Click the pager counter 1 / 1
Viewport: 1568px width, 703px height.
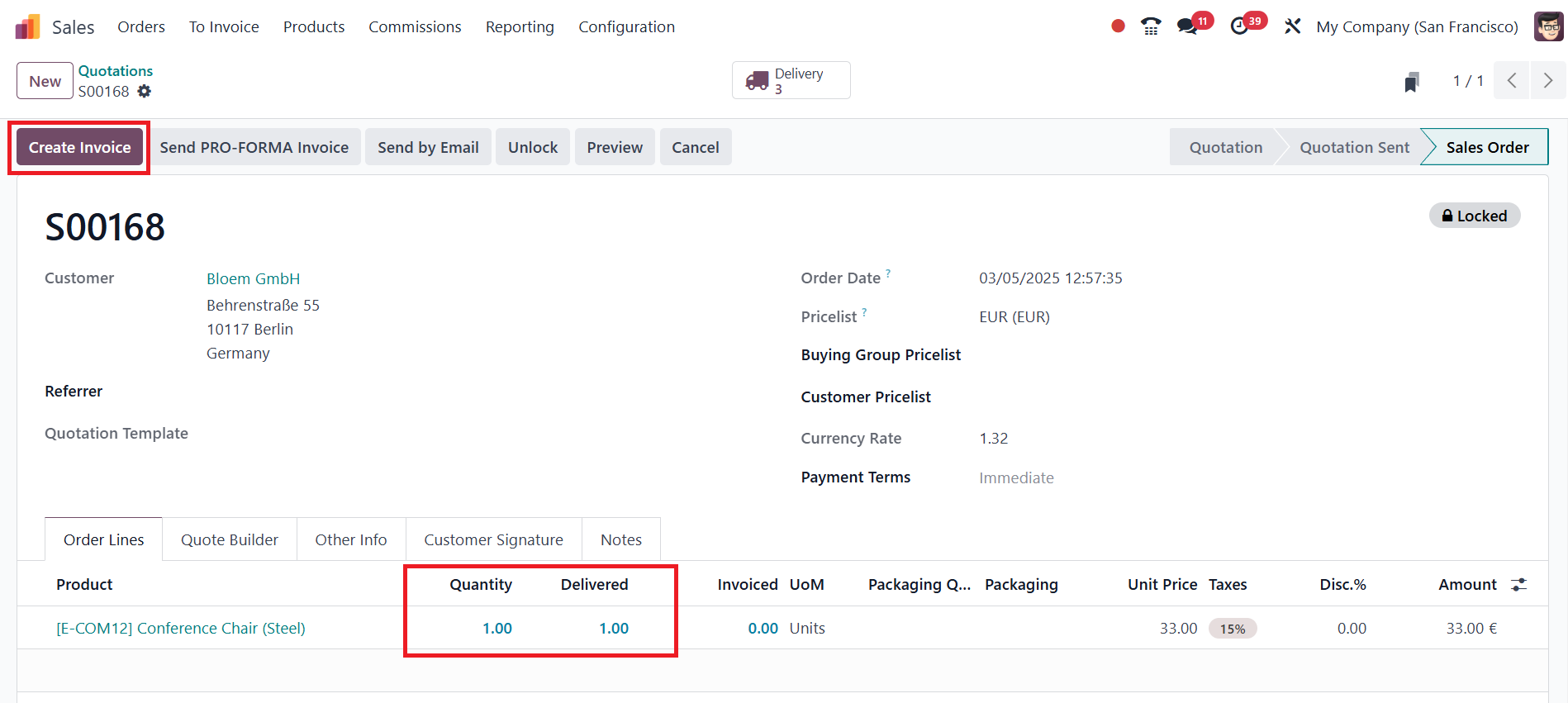tap(1468, 81)
